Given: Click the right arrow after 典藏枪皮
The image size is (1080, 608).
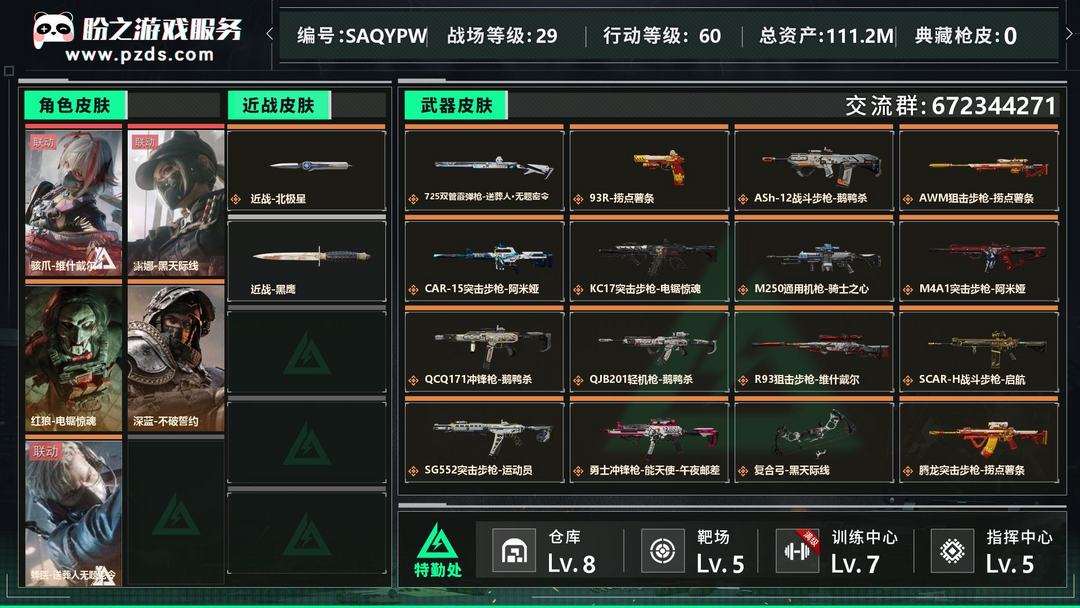Looking at the screenshot, I should [1070, 33].
